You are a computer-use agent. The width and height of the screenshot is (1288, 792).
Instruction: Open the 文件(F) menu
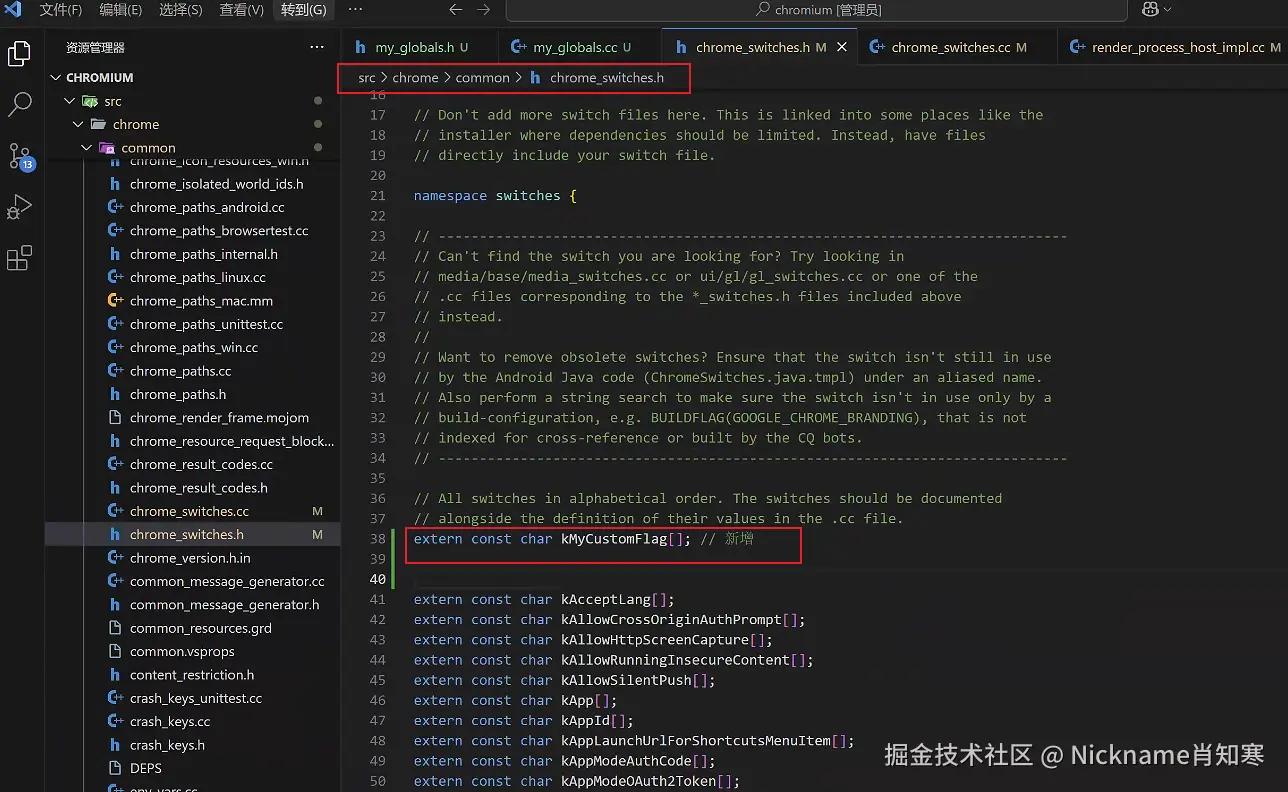point(61,9)
